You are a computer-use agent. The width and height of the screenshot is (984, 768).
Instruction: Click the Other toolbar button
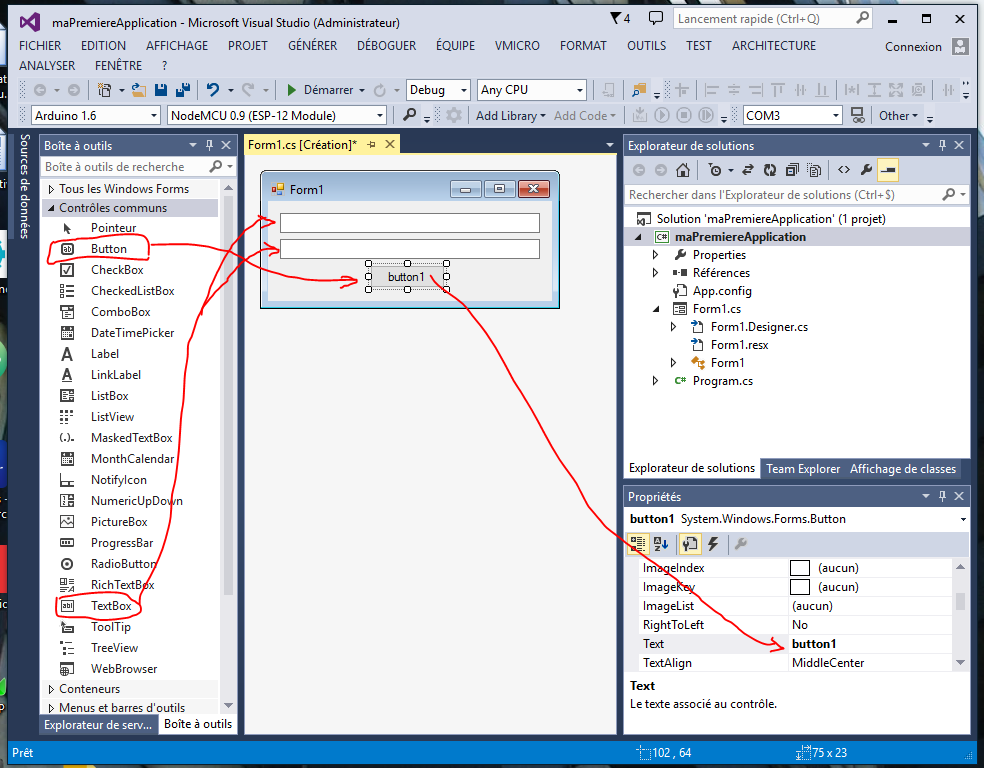pyautogui.click(x=898, y=115)
